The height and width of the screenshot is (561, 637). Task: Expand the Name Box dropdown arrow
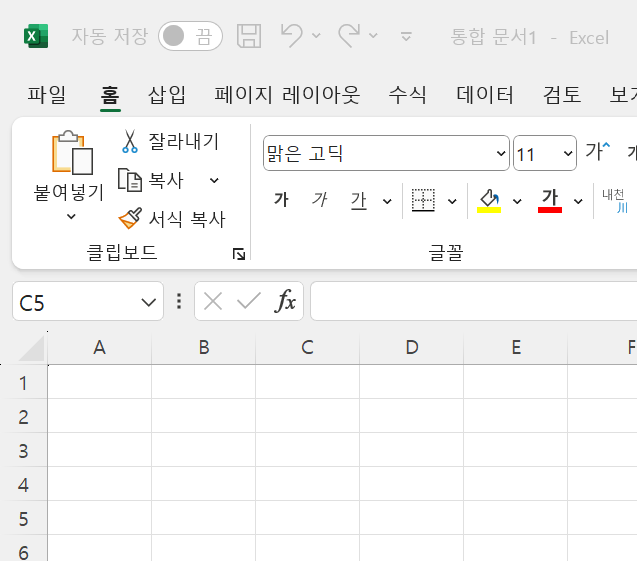[148, 302]
